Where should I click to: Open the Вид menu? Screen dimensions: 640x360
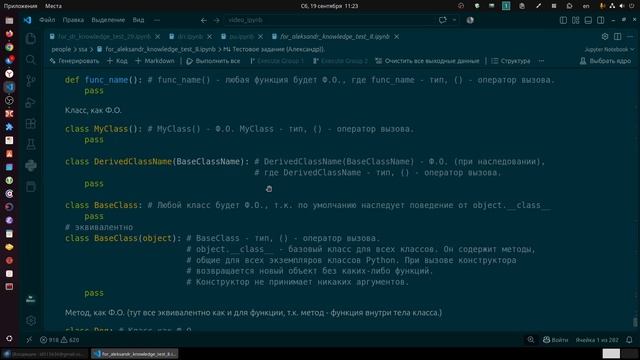tap(138, 20)
